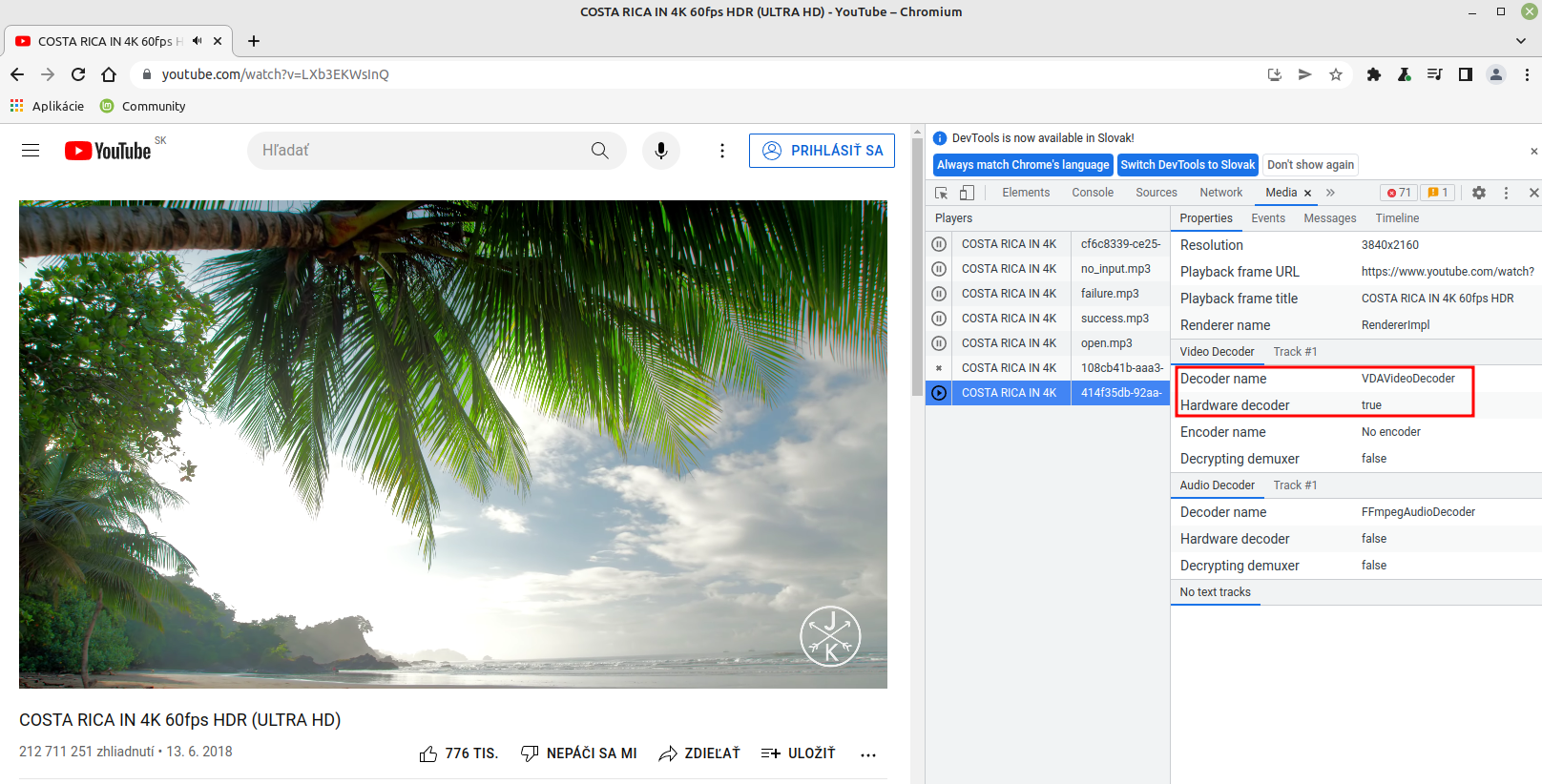The width and height of the screenshot is (1542, 784).
Task: Click the Hľadať search input field
Action: (420, 151)
